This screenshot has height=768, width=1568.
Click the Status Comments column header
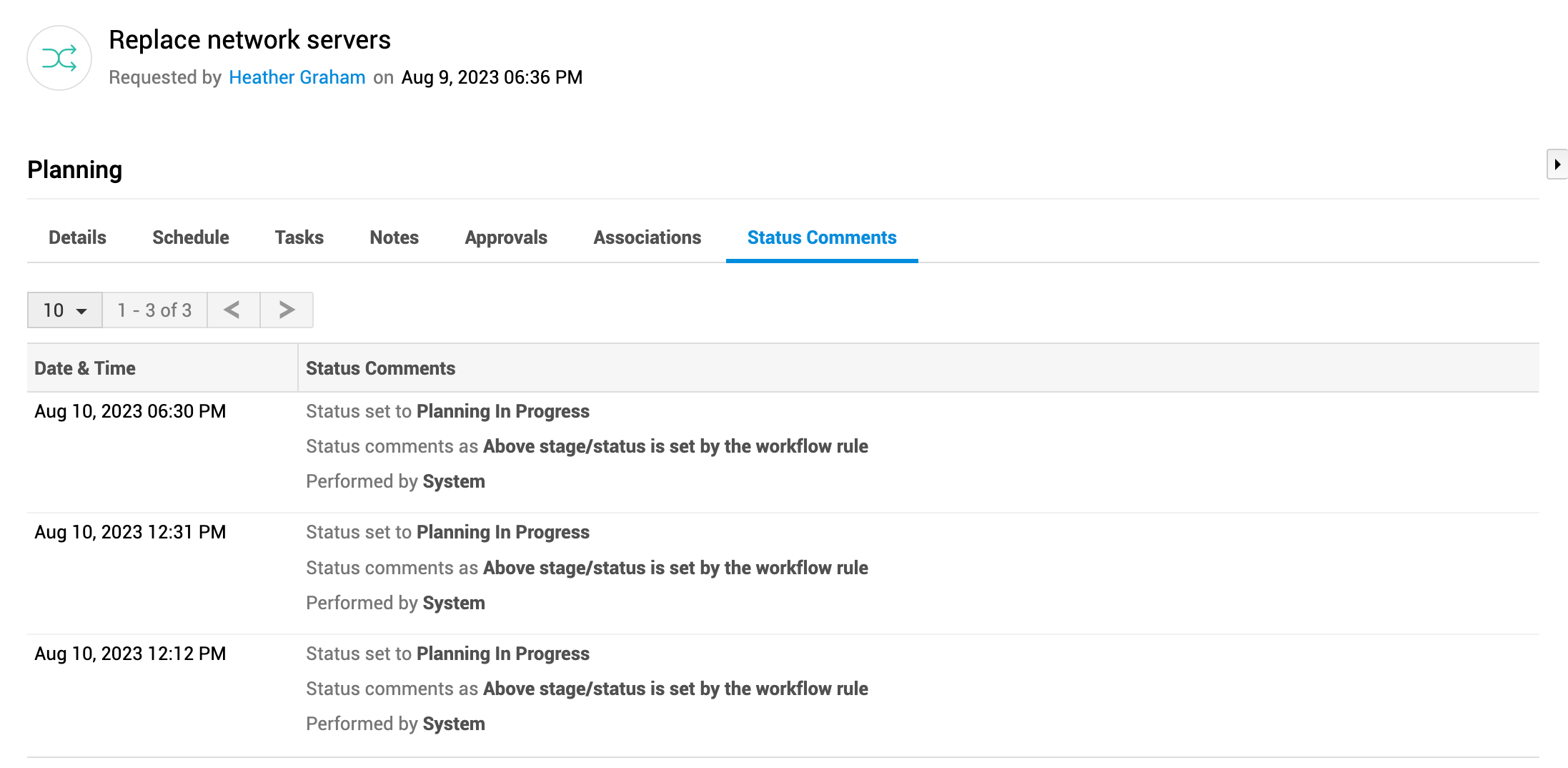(380, 368)
